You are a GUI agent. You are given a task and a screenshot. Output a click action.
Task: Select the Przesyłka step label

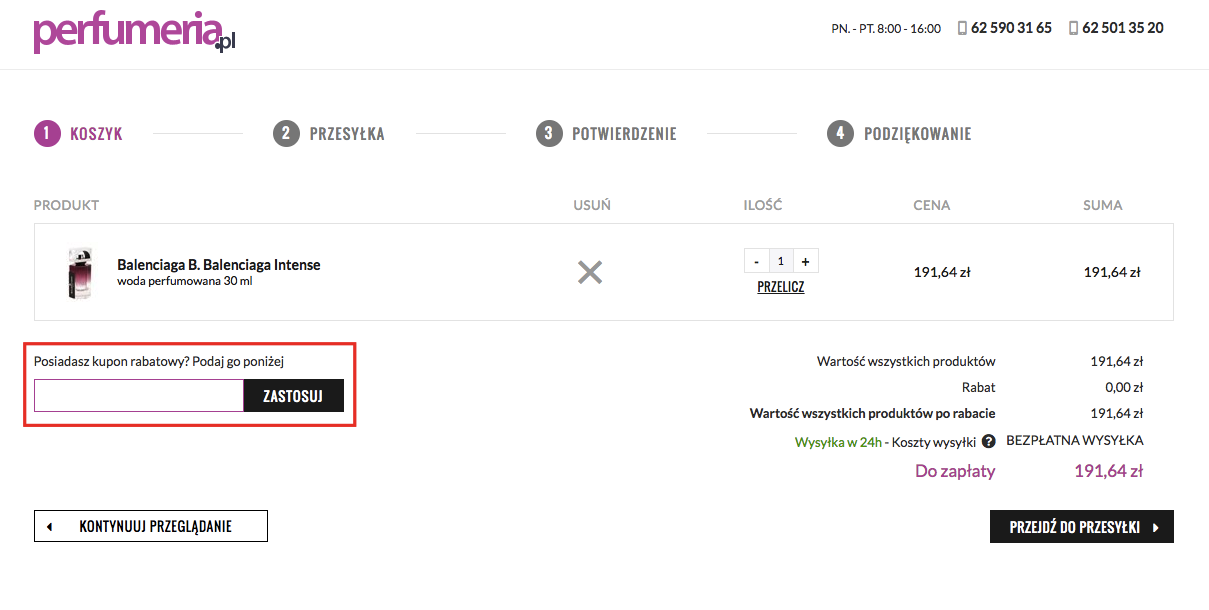347,134
